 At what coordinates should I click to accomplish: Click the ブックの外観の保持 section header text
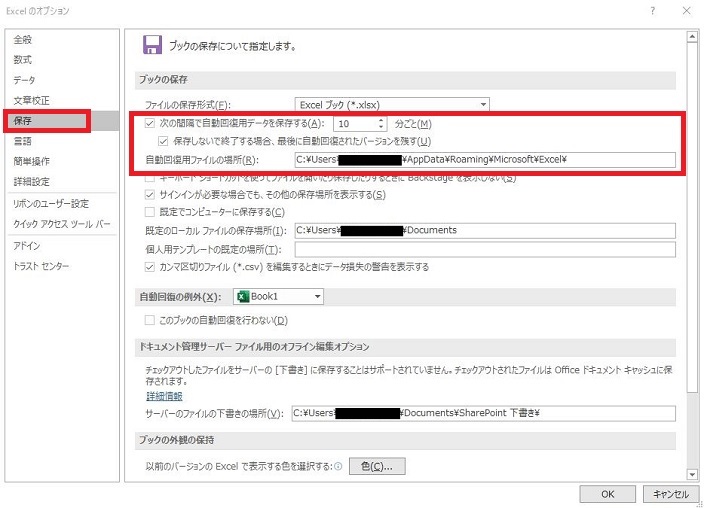click(176, 440)
